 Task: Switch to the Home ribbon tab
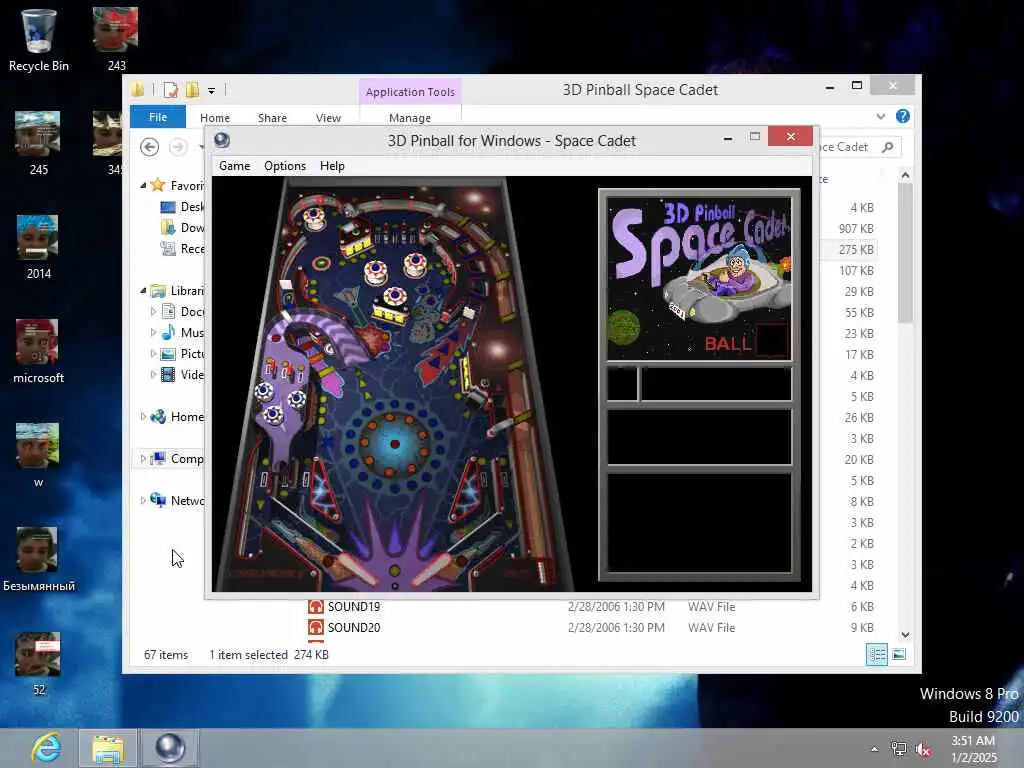pos(215,118)
